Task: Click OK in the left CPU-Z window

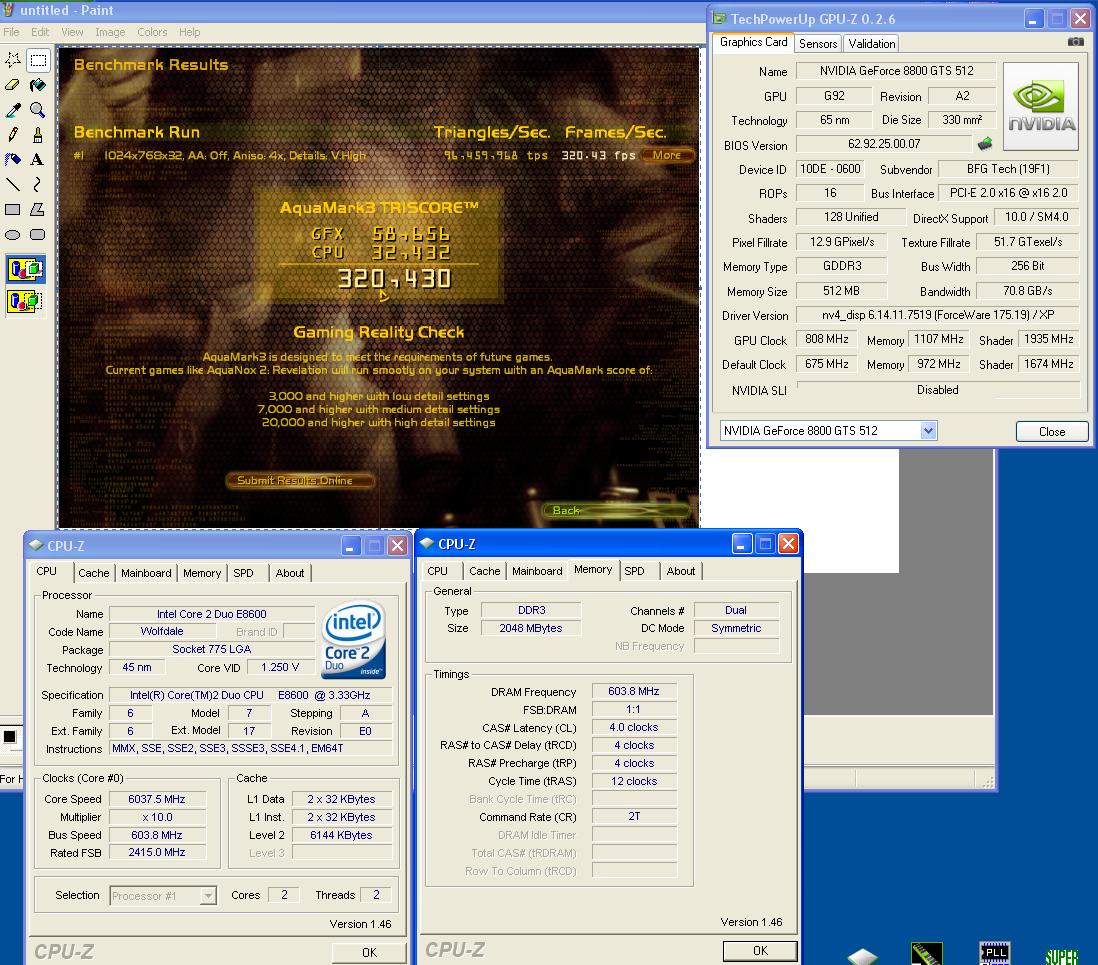Action: (x=369, y=952)
